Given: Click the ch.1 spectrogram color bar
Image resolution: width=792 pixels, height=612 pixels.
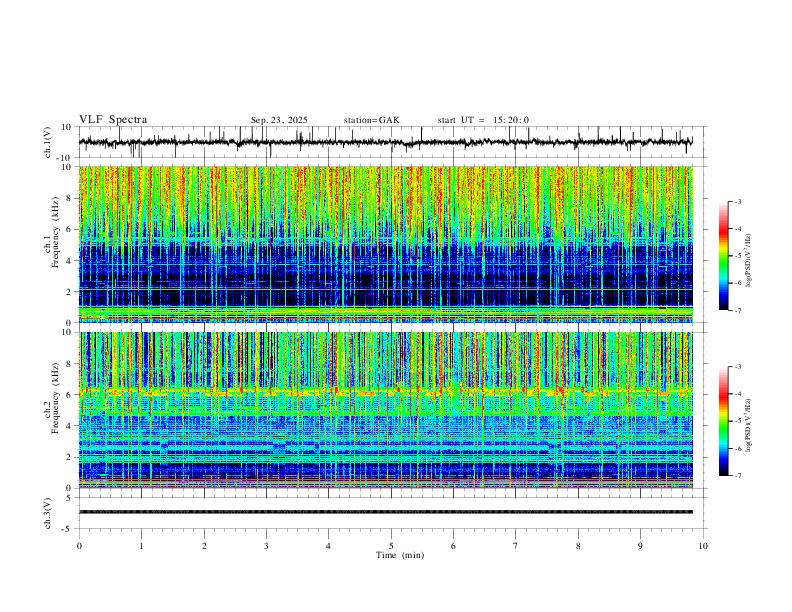Looking at the screenshot, I should 723,256.
